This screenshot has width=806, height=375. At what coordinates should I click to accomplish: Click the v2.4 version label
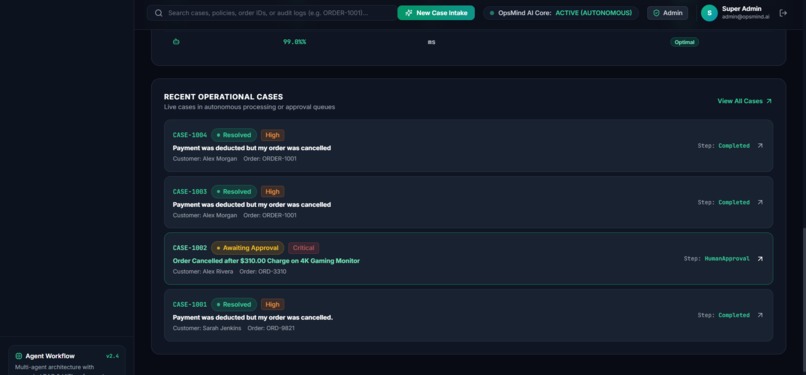click(112, 356)
